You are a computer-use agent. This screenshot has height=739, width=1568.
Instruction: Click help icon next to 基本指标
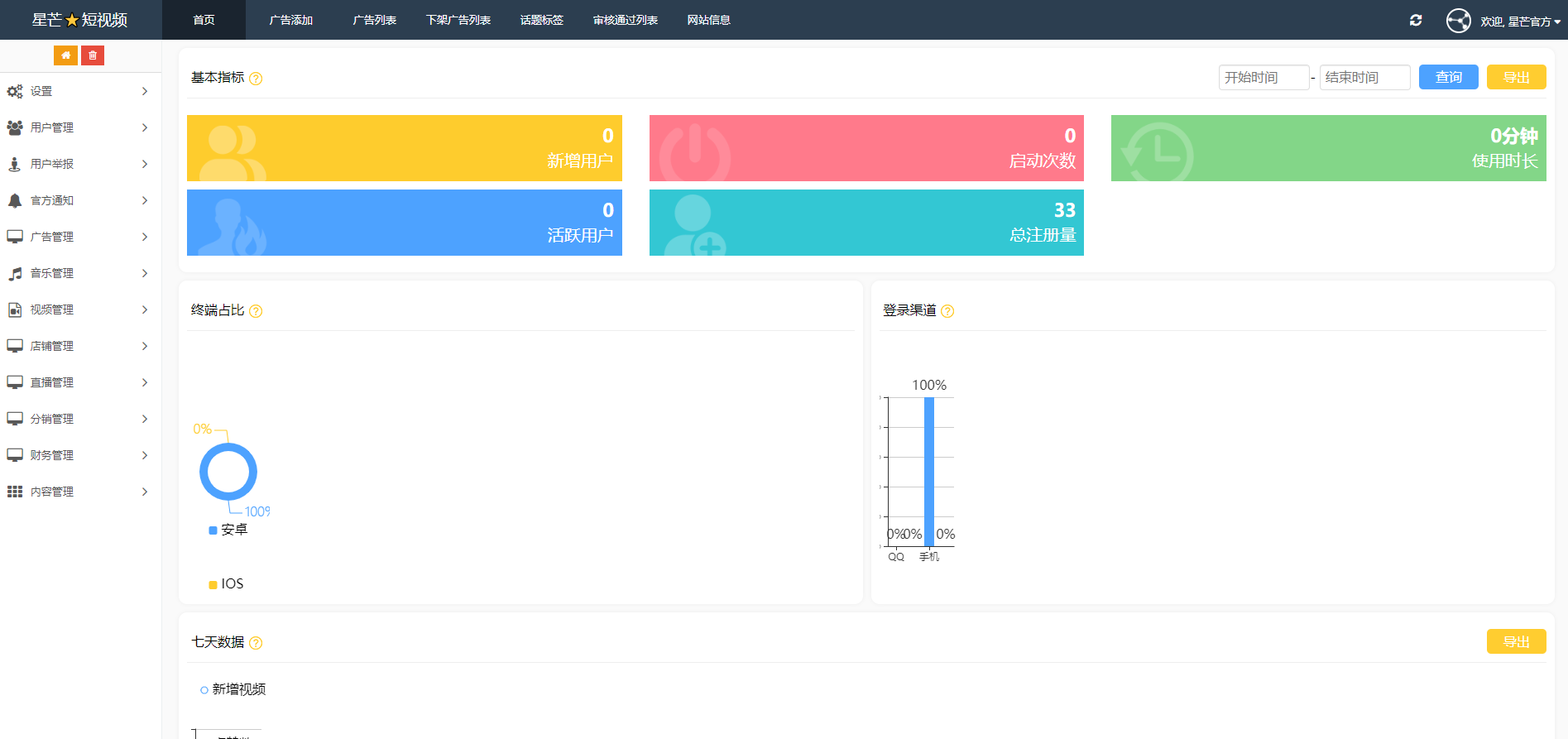pyautogui.click(x=256, y=79)
